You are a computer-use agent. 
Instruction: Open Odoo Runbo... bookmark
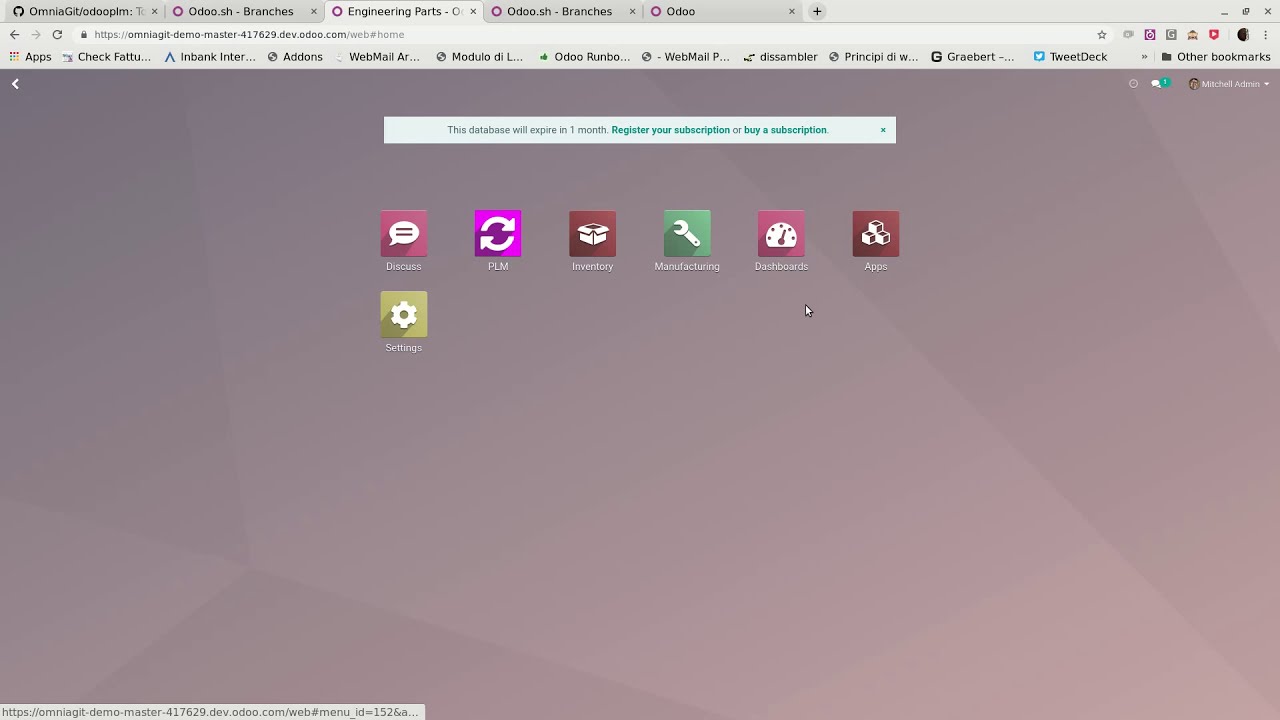584,57
